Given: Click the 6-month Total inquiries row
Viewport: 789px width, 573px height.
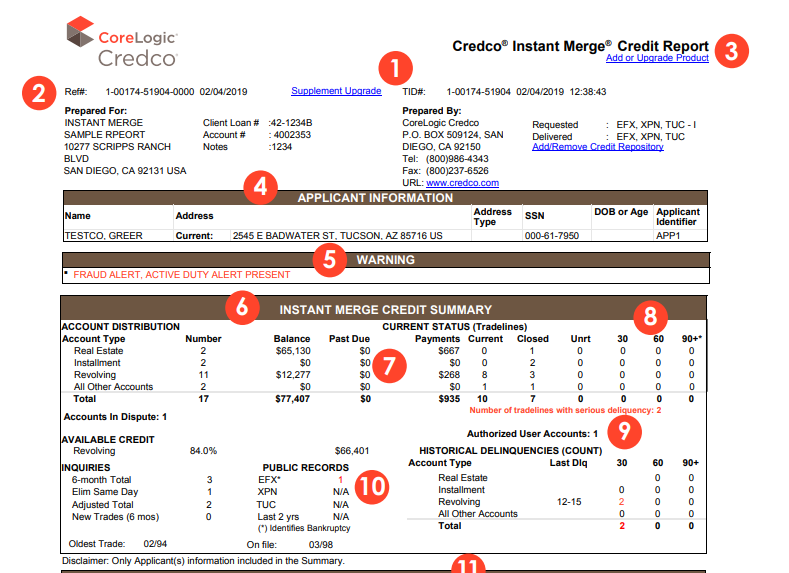Looking at the screenshot, I should point(142,480).
